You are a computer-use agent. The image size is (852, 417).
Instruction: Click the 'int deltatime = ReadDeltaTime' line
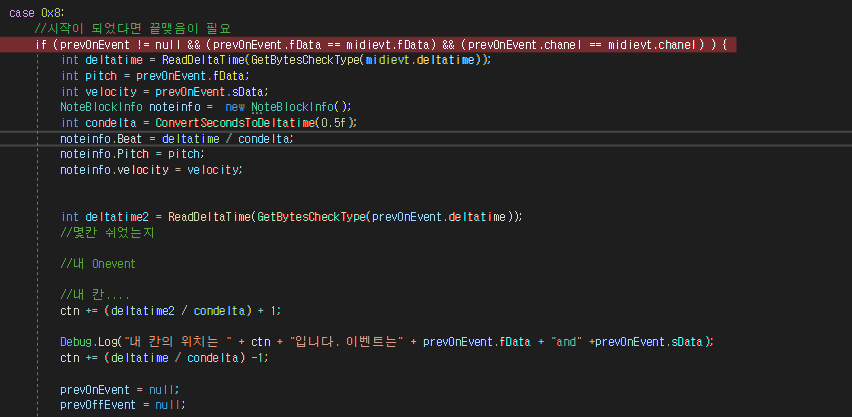275,60
